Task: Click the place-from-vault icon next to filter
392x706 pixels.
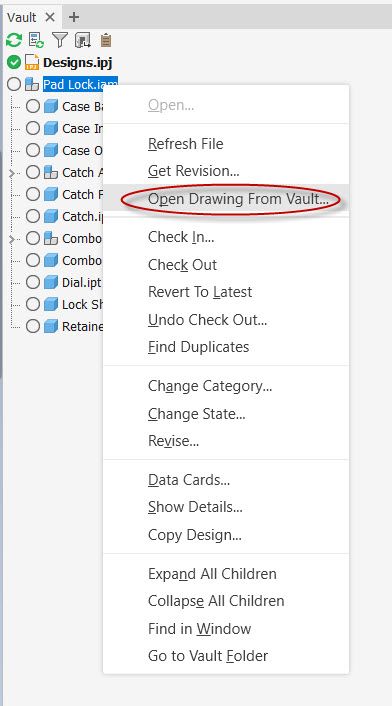Action: (x=83, y=40)
